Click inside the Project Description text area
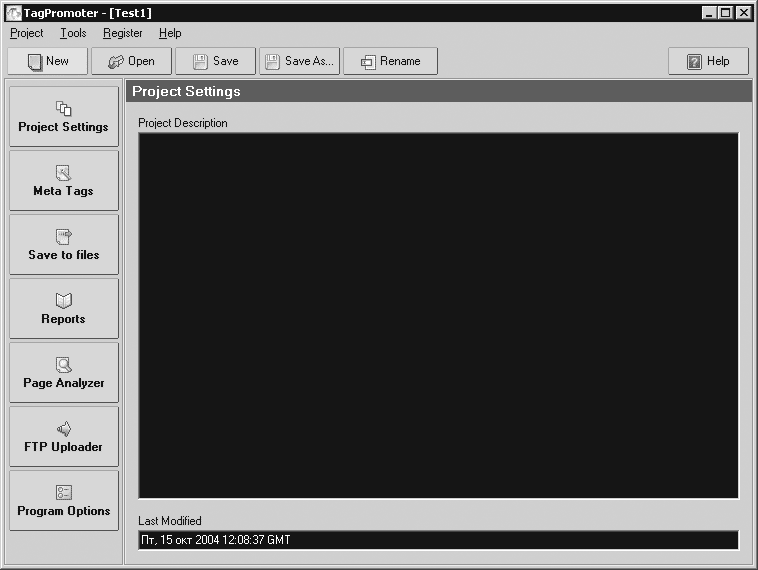758x570 pixels. click(438, 315)
